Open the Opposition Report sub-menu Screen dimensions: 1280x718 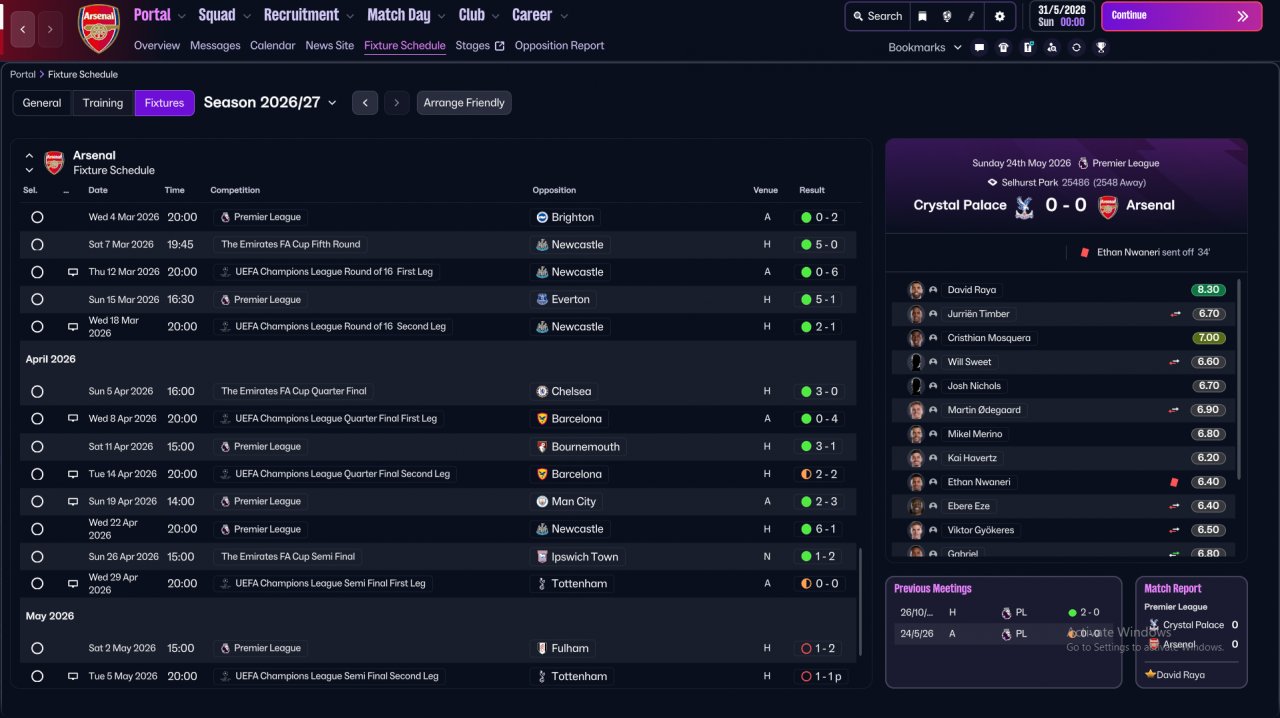click(559, 46)
